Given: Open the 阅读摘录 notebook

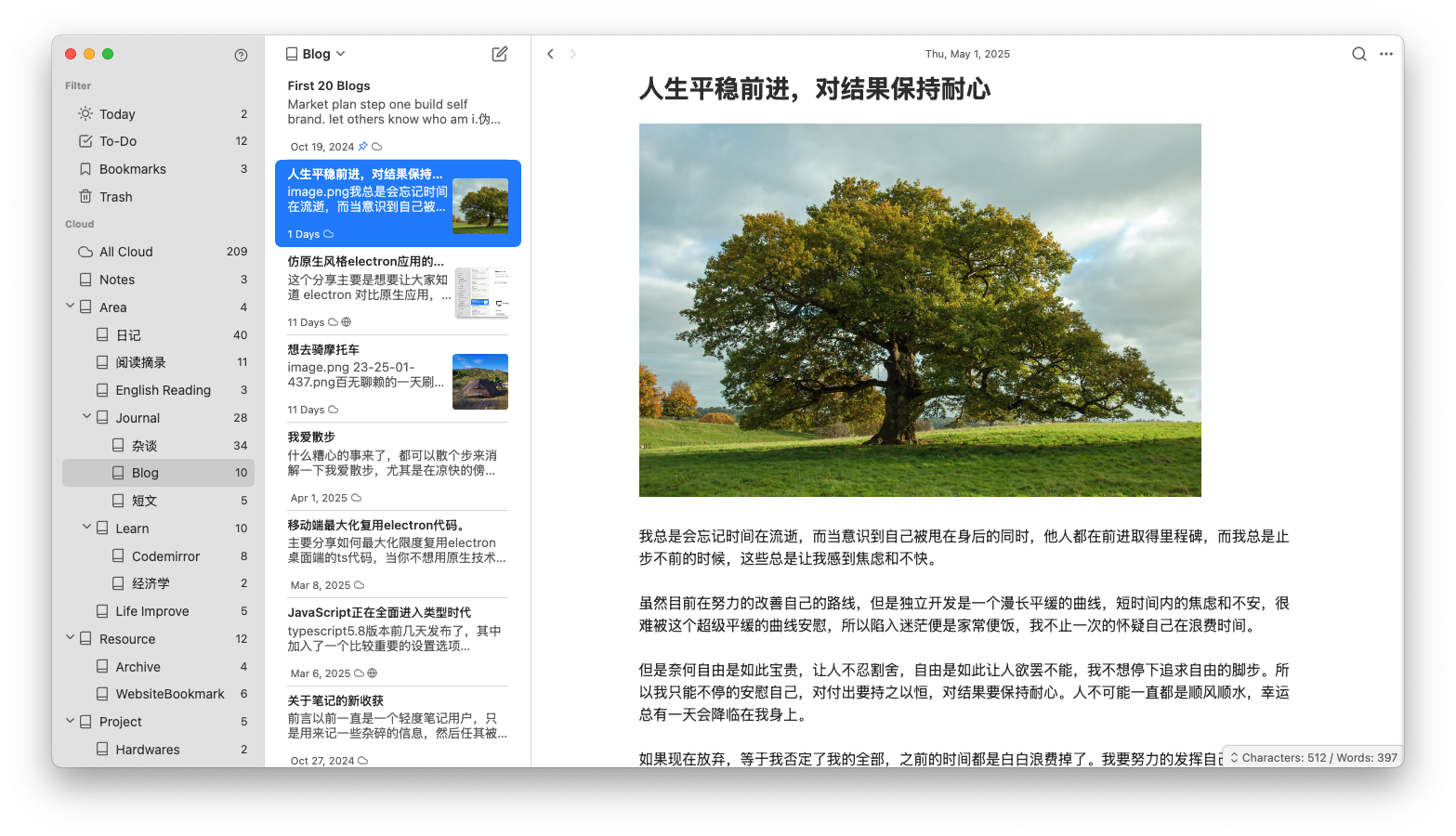Looking at the screenshot, I should (158, 362).
